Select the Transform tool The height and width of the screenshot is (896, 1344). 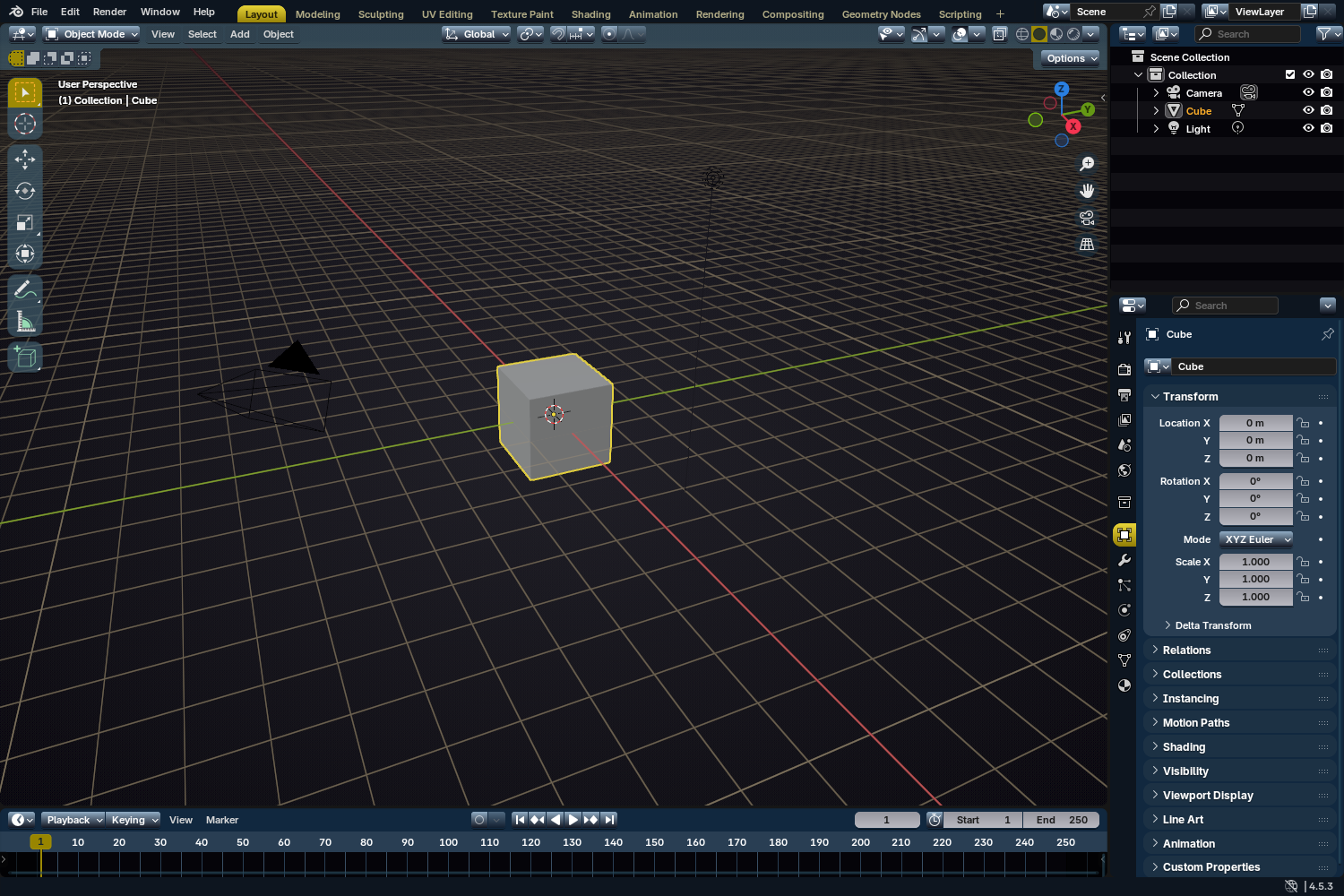pyautogui.click(x=25, y=254)
